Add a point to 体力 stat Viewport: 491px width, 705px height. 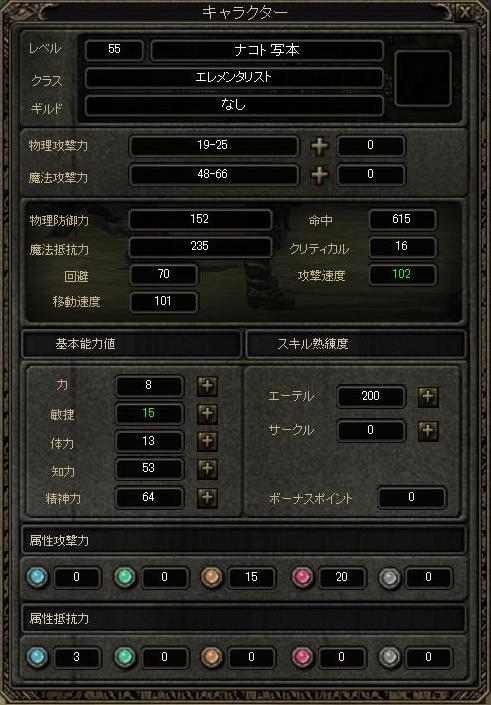(x=207, y=442)
